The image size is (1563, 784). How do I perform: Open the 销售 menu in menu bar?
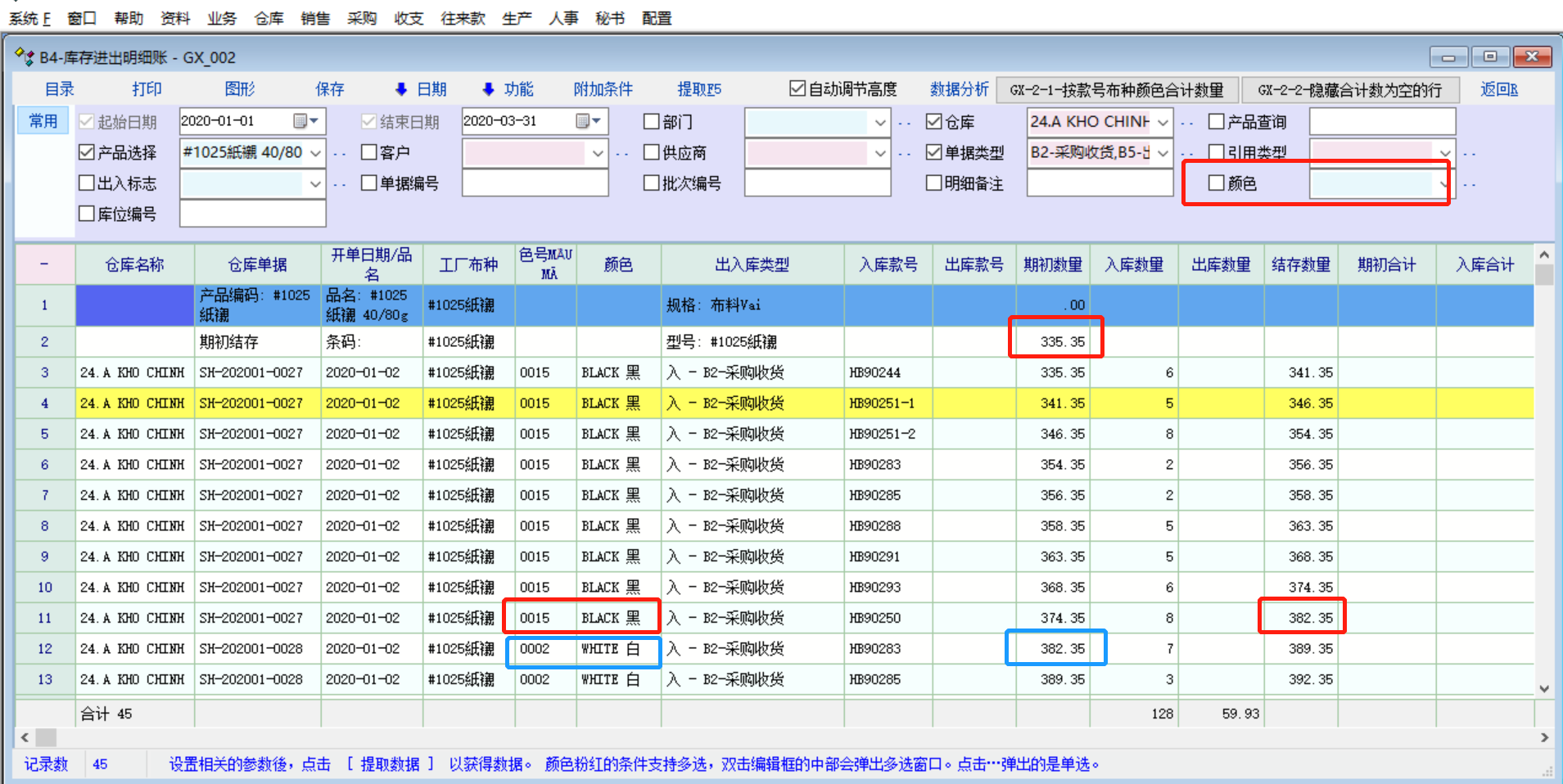tap(315, 18)
